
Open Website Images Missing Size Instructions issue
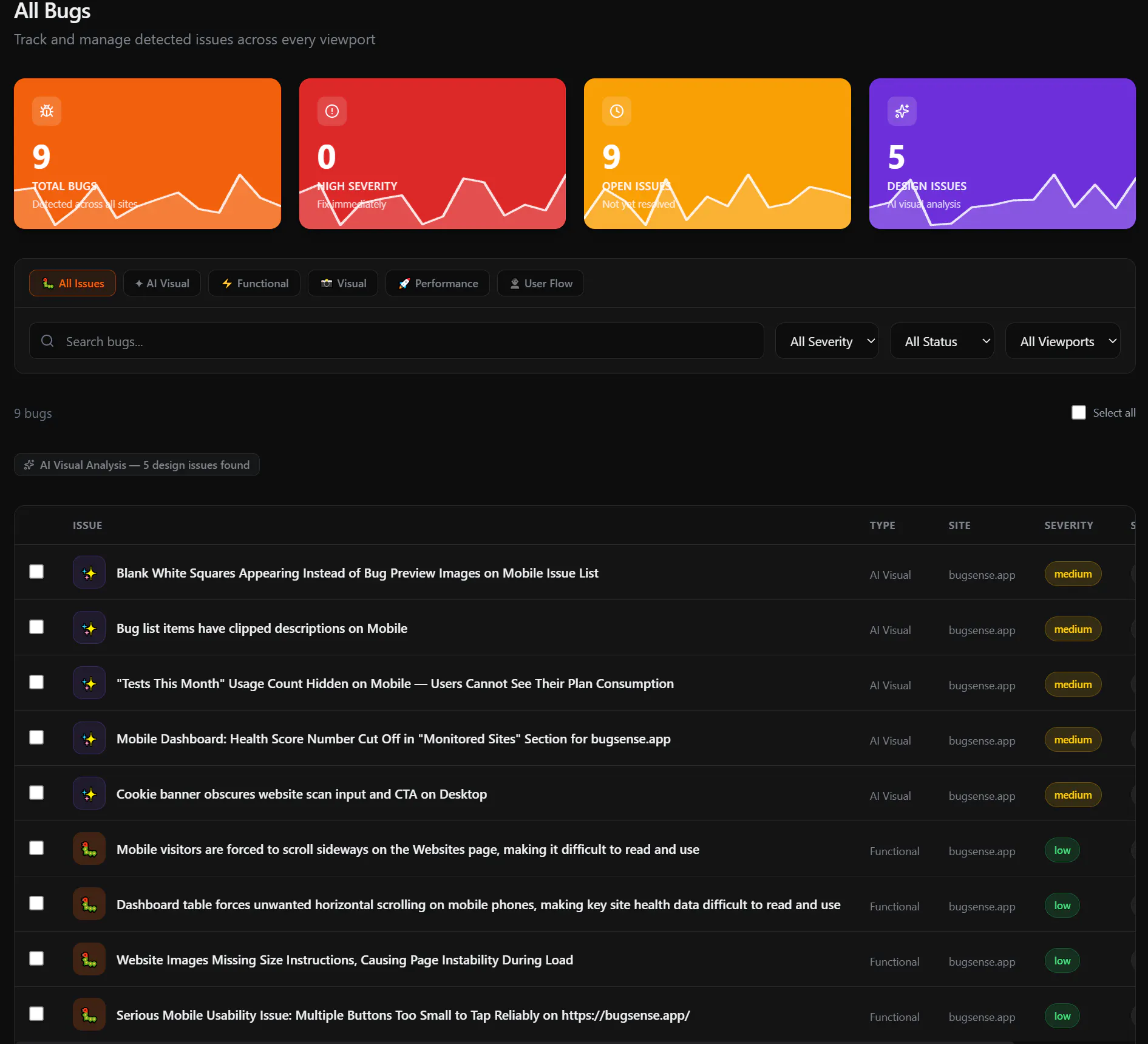point(345,960)
